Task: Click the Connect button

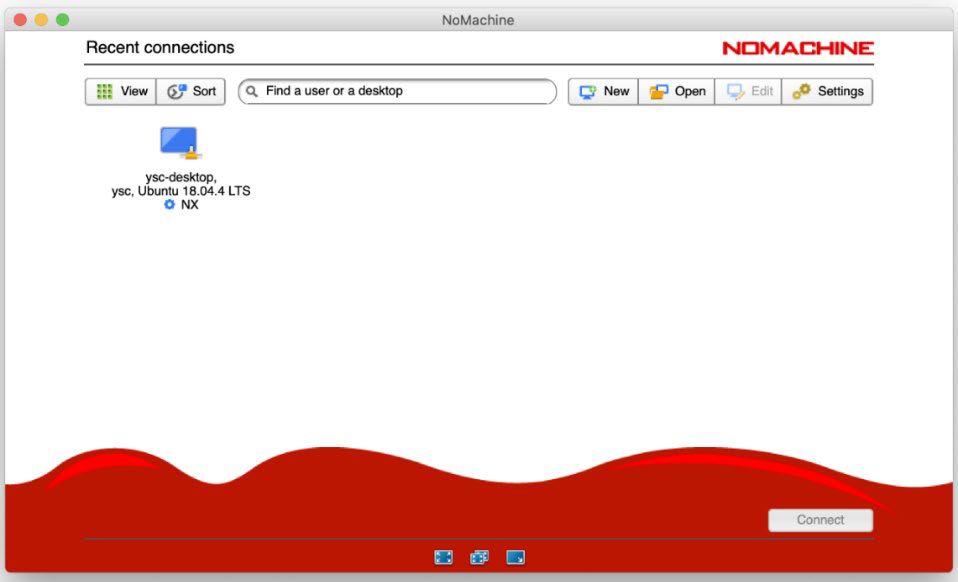Action: [x=821, y=520]
